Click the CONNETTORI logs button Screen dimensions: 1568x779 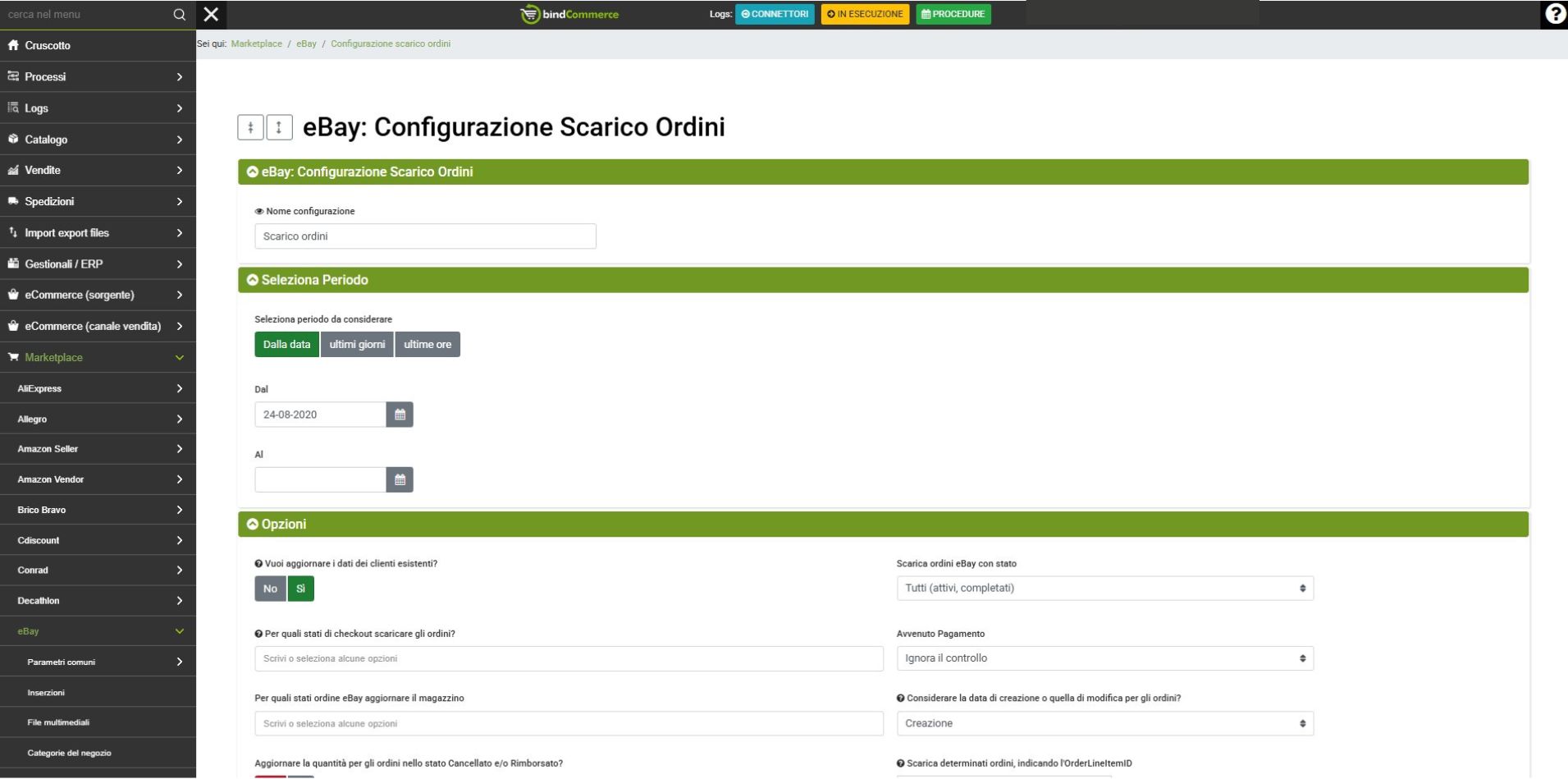point(775,14)
